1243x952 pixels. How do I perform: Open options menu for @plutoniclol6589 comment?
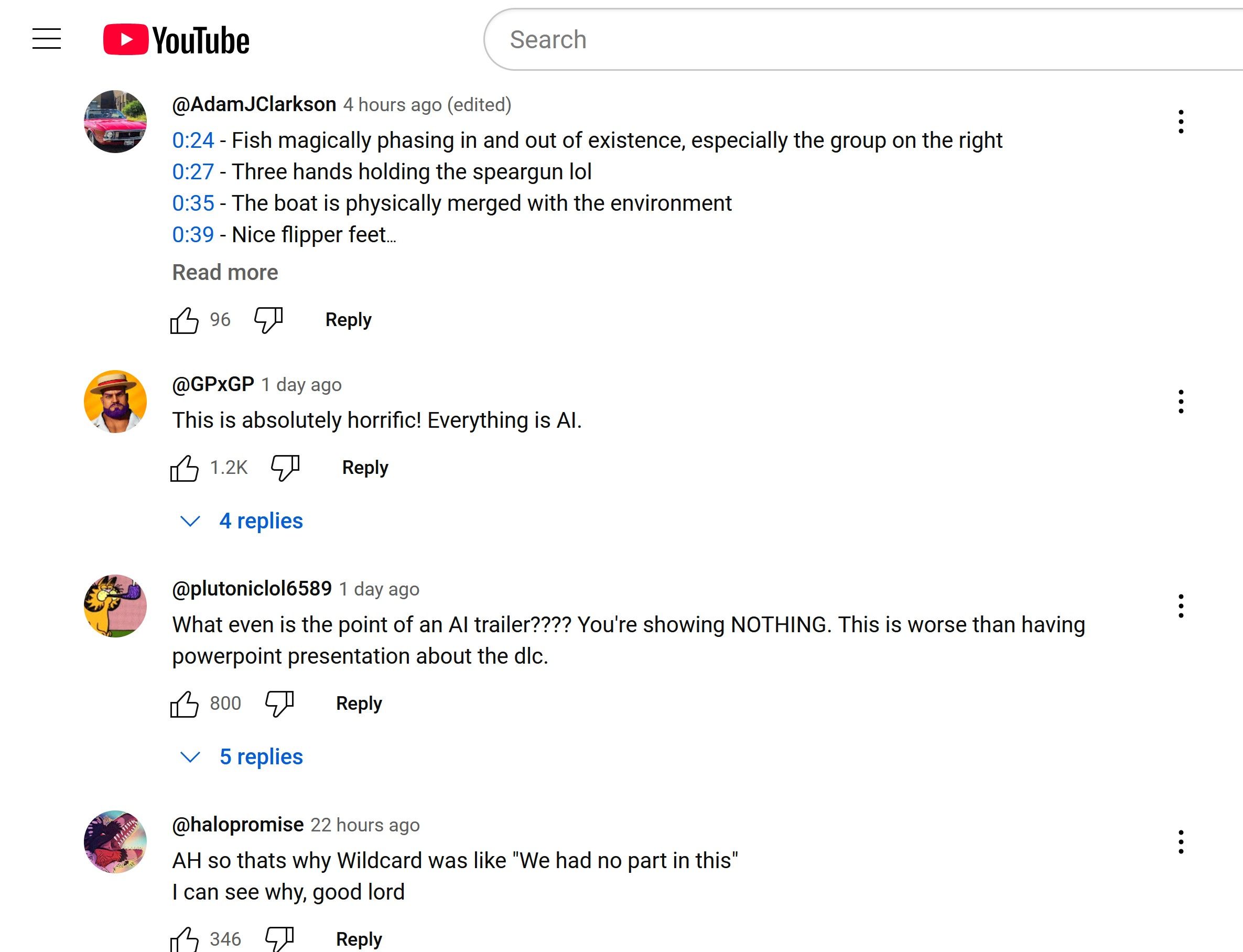[1181, 607]
